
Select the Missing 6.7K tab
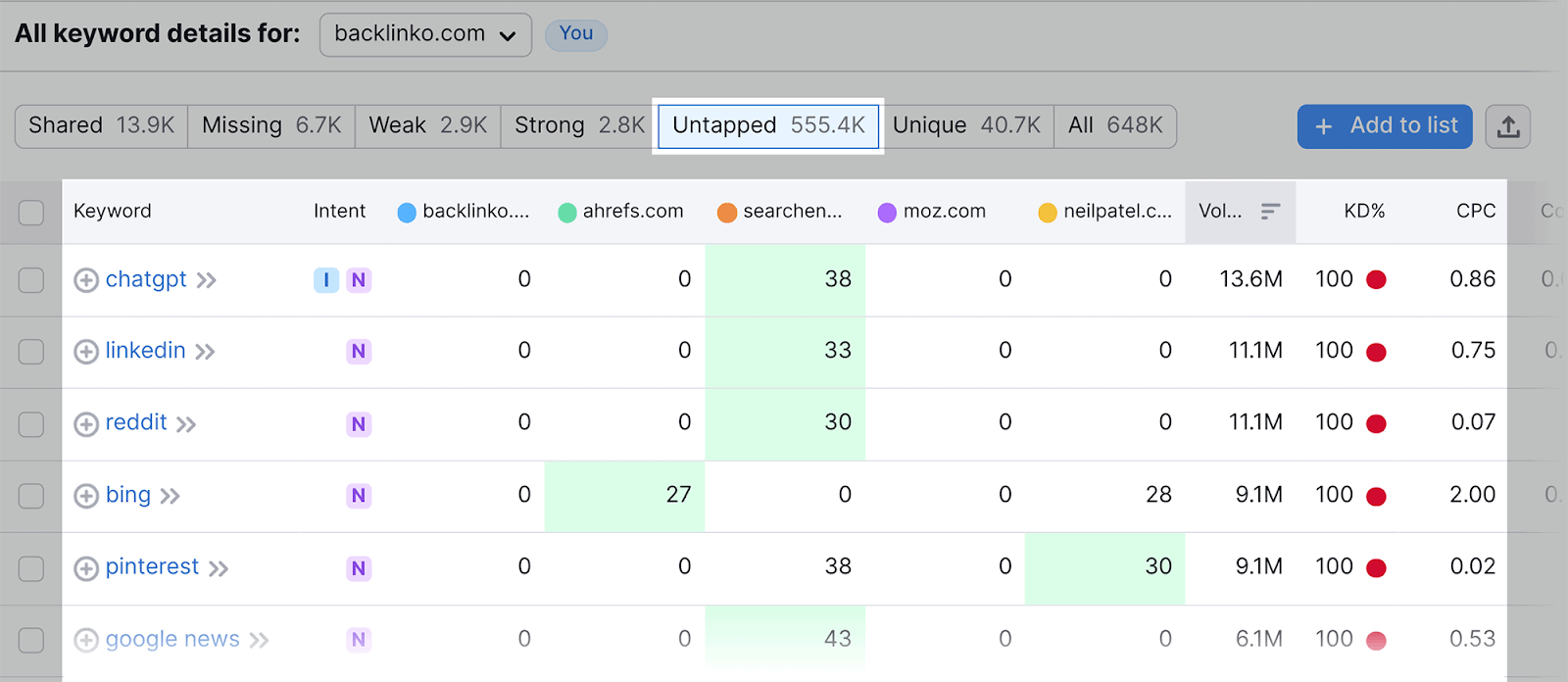pos(271,126)
